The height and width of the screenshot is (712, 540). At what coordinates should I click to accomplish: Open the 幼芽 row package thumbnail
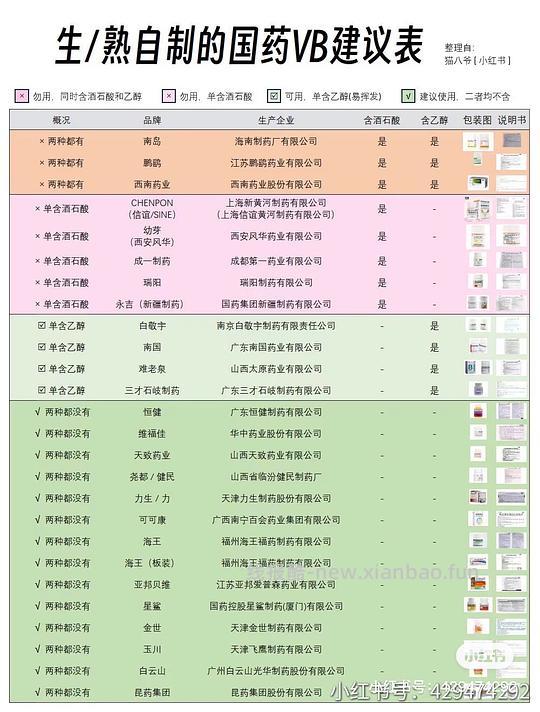pos(478,237)
